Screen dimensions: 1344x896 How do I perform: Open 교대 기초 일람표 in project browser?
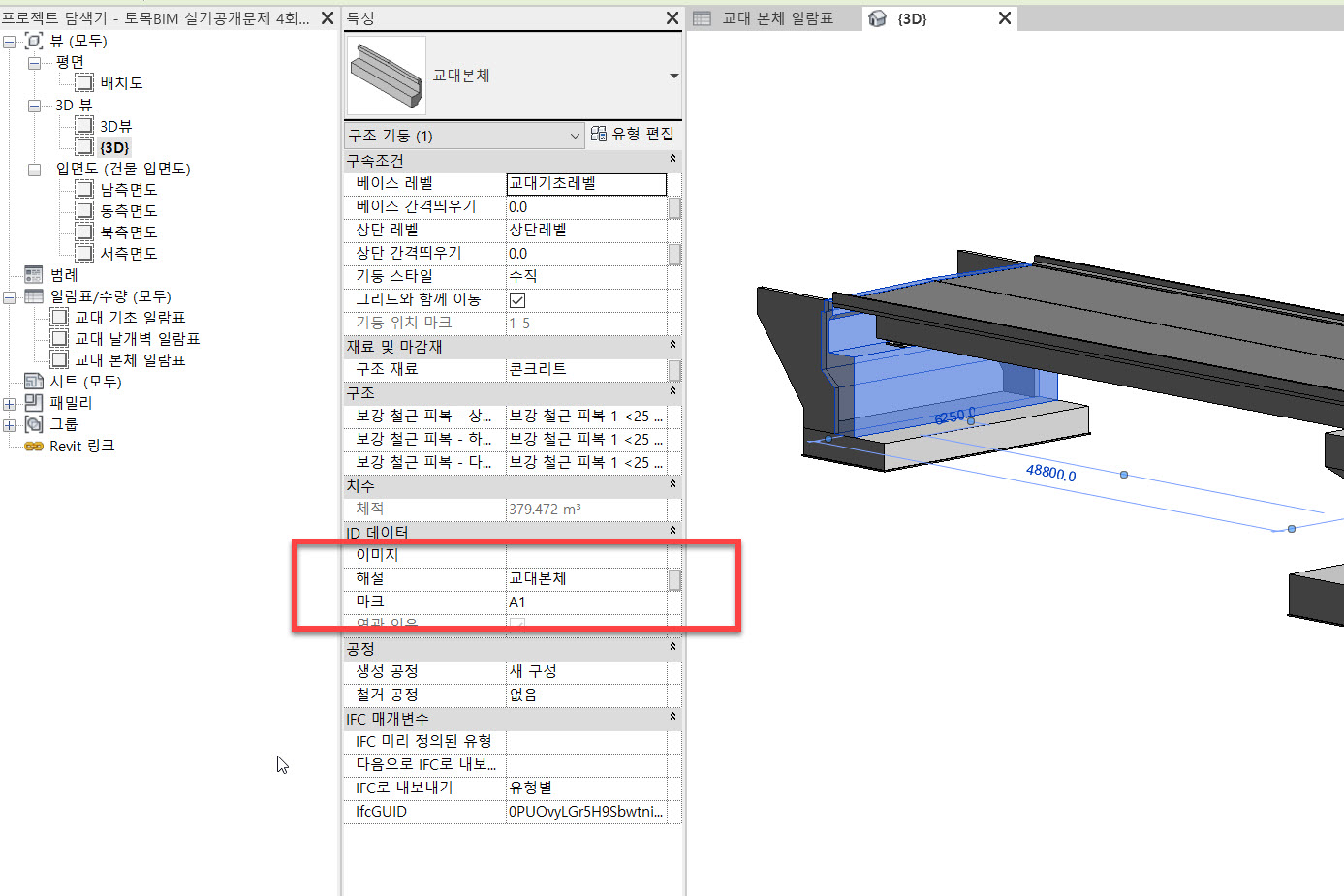[x=130, y=318]
